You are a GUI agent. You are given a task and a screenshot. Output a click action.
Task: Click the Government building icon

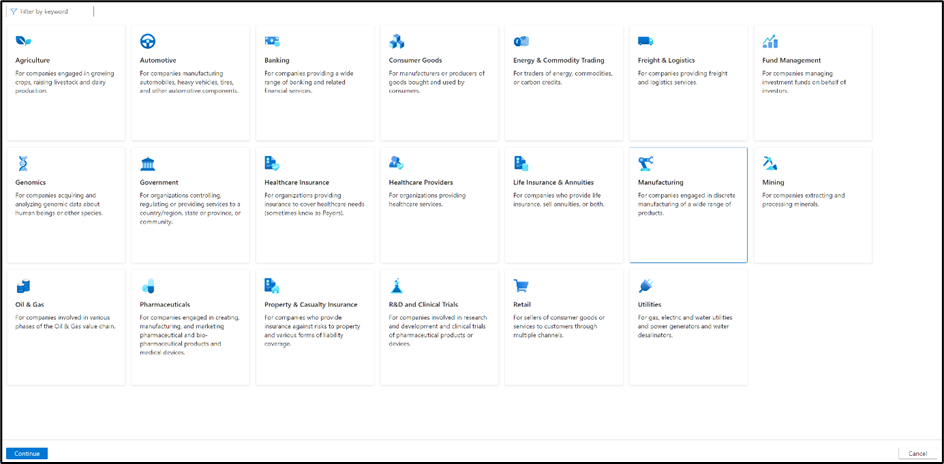click(x=148, y=163)
